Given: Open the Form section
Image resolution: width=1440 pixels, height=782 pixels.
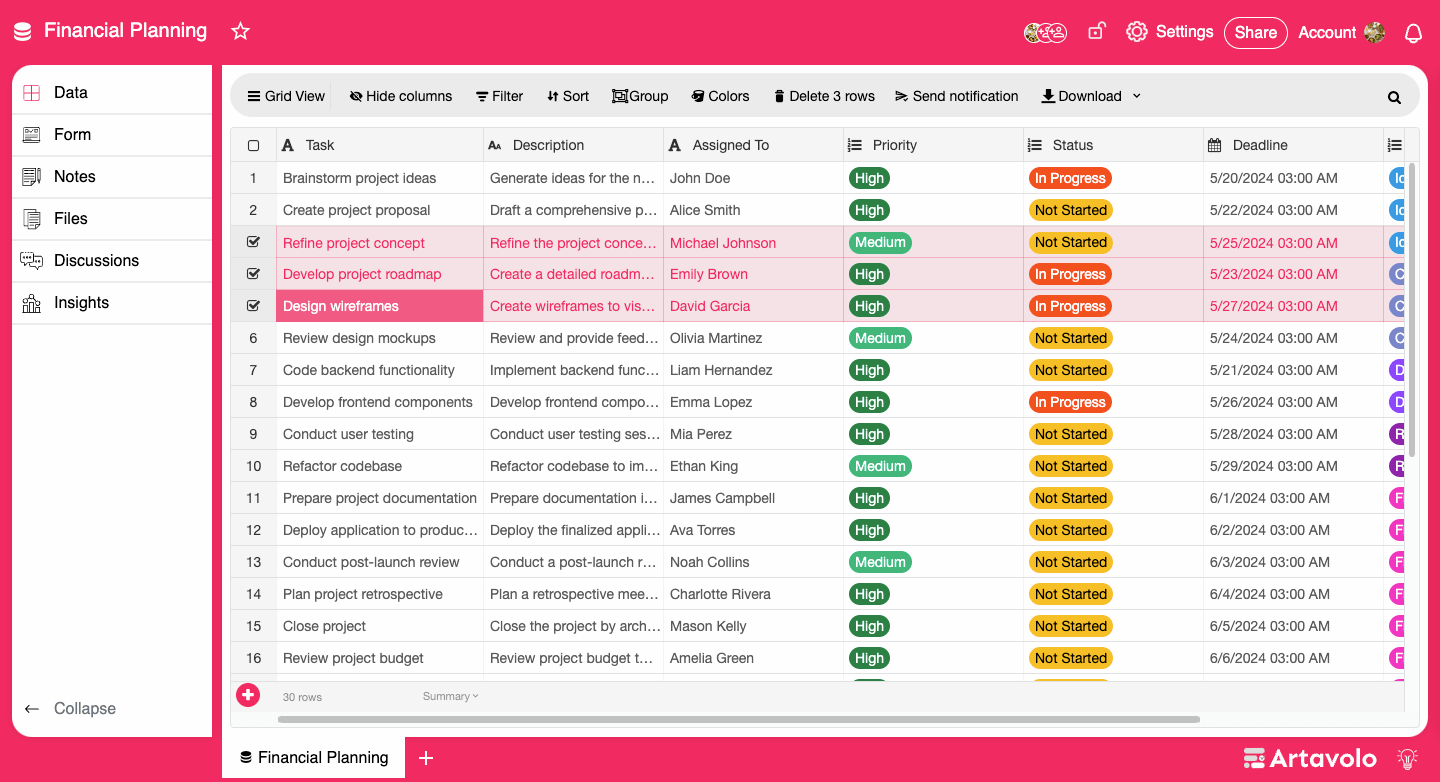Looking at the screenshot, I should click(x=112, y=134).
